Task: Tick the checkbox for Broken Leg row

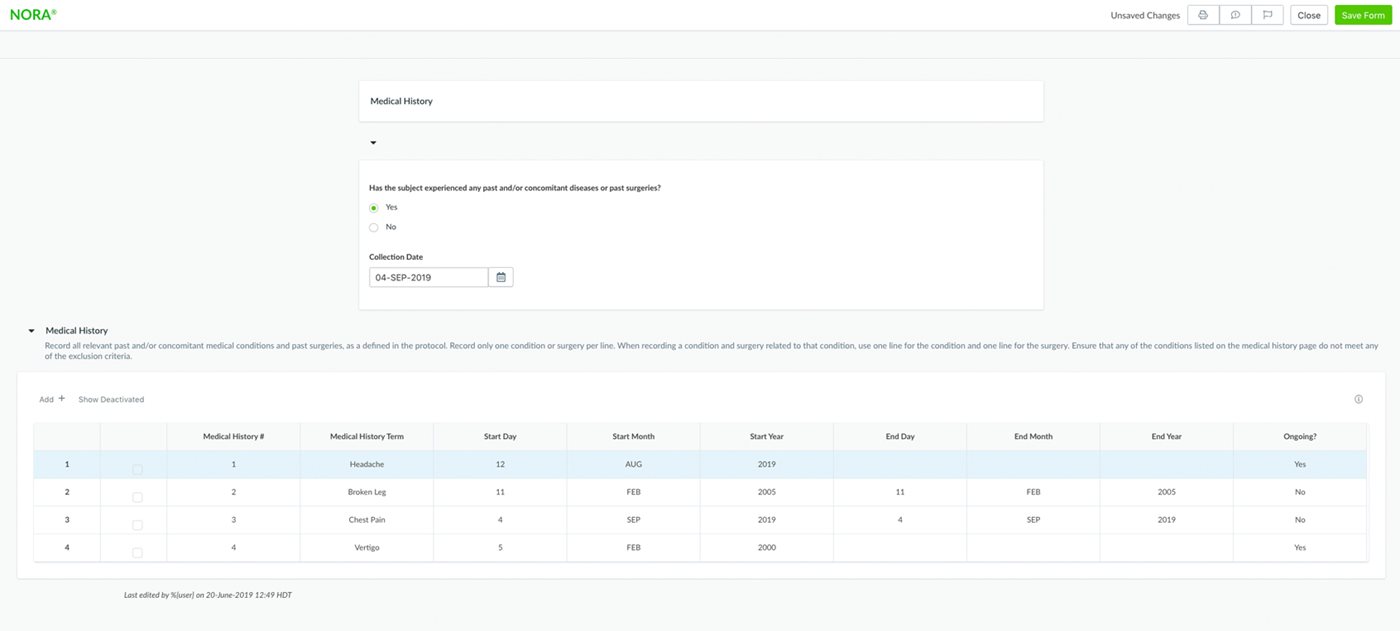Action: tap(137, 497)
